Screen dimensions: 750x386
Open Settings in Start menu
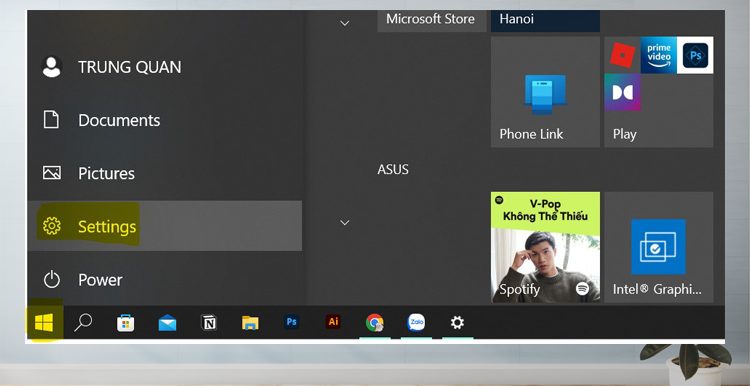pos(165,226)
